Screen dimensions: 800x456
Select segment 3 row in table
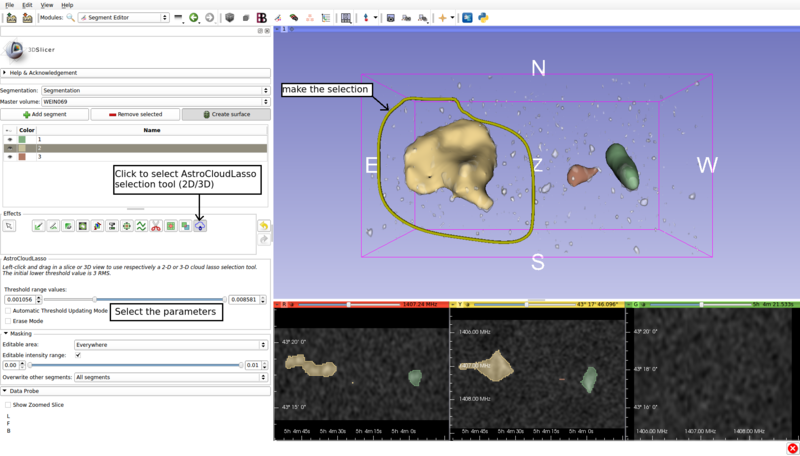(x=150, y=157)
